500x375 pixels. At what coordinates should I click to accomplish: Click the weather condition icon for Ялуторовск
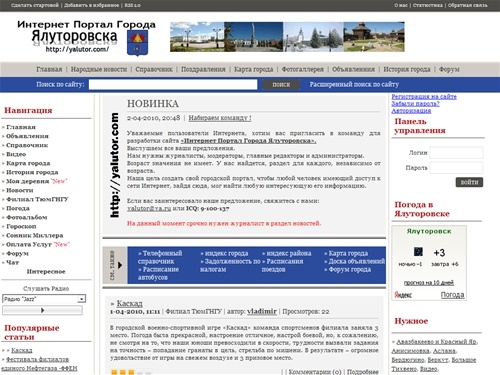click(418, 252)
